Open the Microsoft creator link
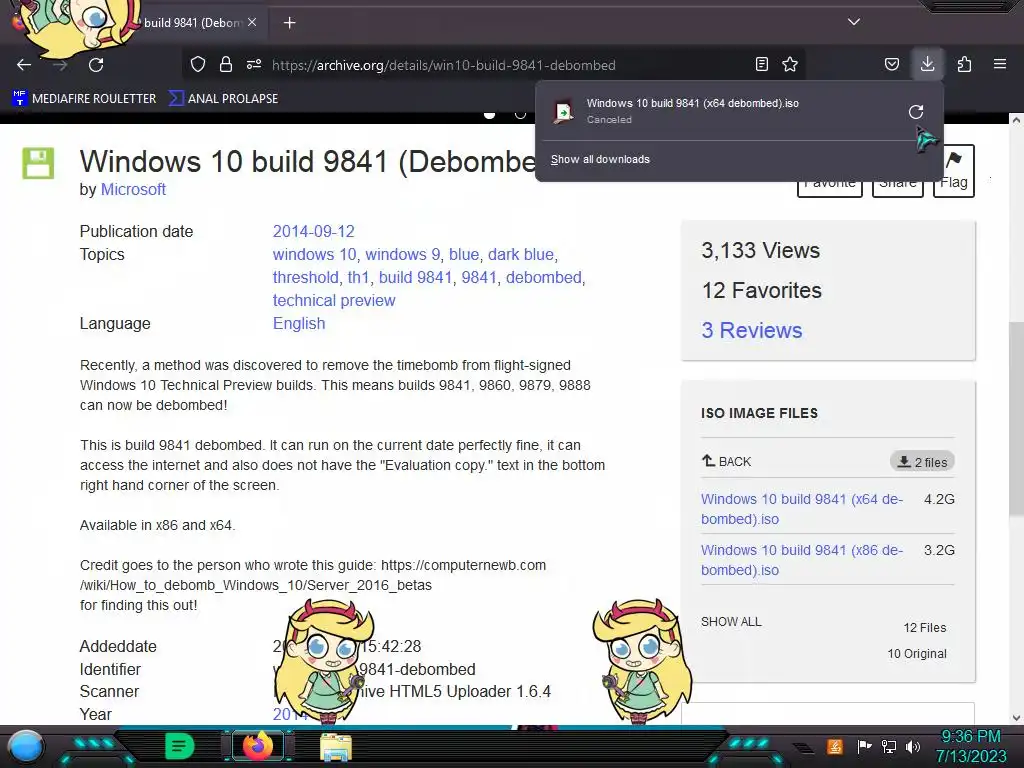Image resolution: width=1024 pixels, height=768 pixels. pyautogui.click(x=133, y=189)
